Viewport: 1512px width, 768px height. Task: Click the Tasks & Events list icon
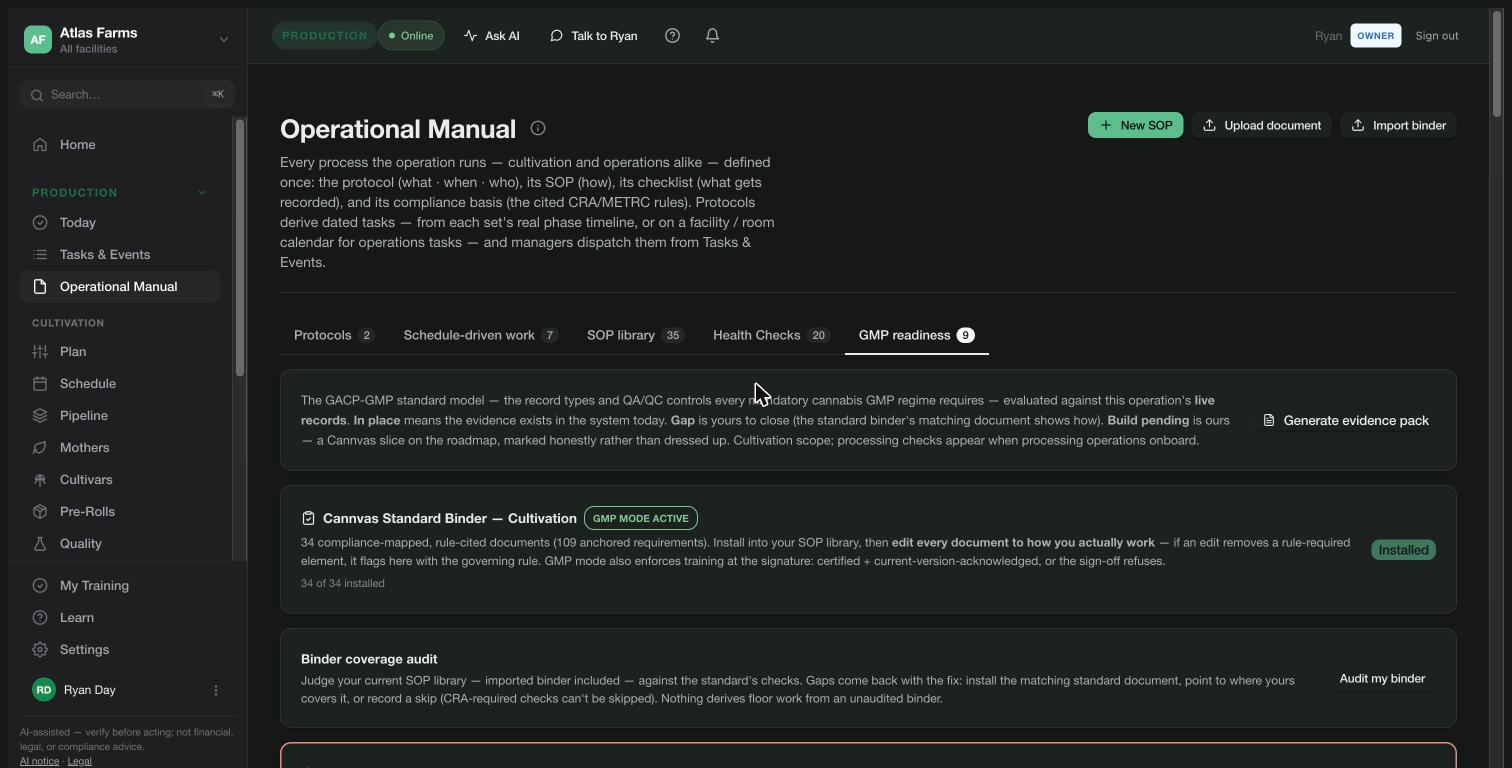(40, 255)
